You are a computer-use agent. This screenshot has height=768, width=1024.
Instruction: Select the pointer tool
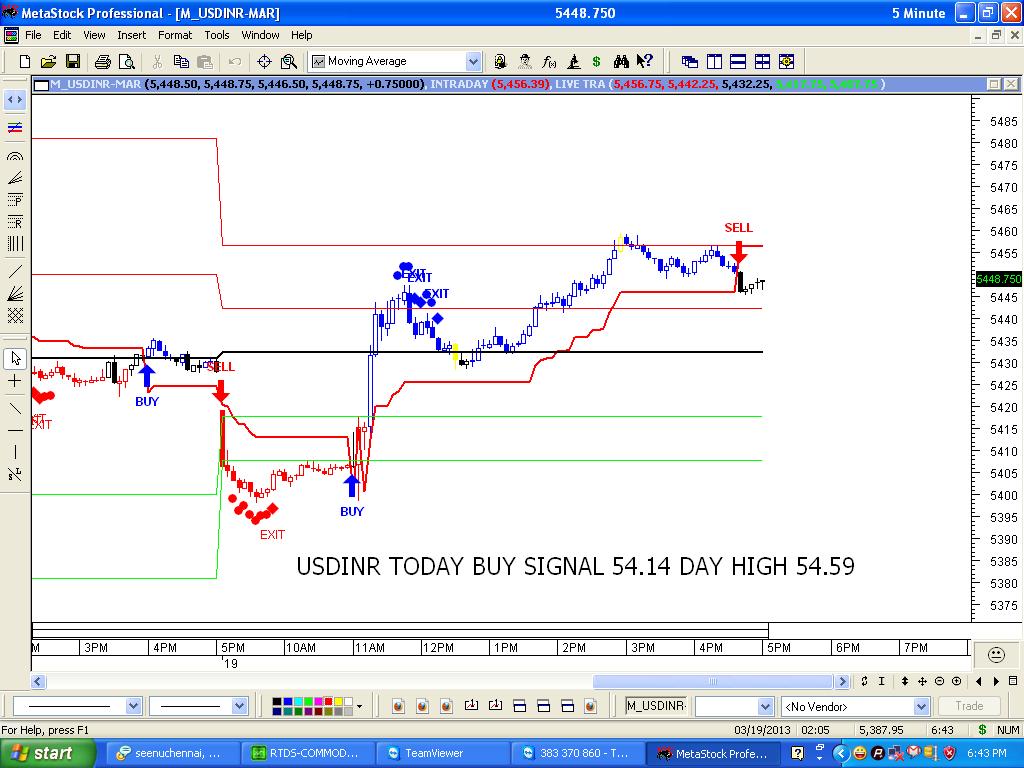tap(14, 357)
